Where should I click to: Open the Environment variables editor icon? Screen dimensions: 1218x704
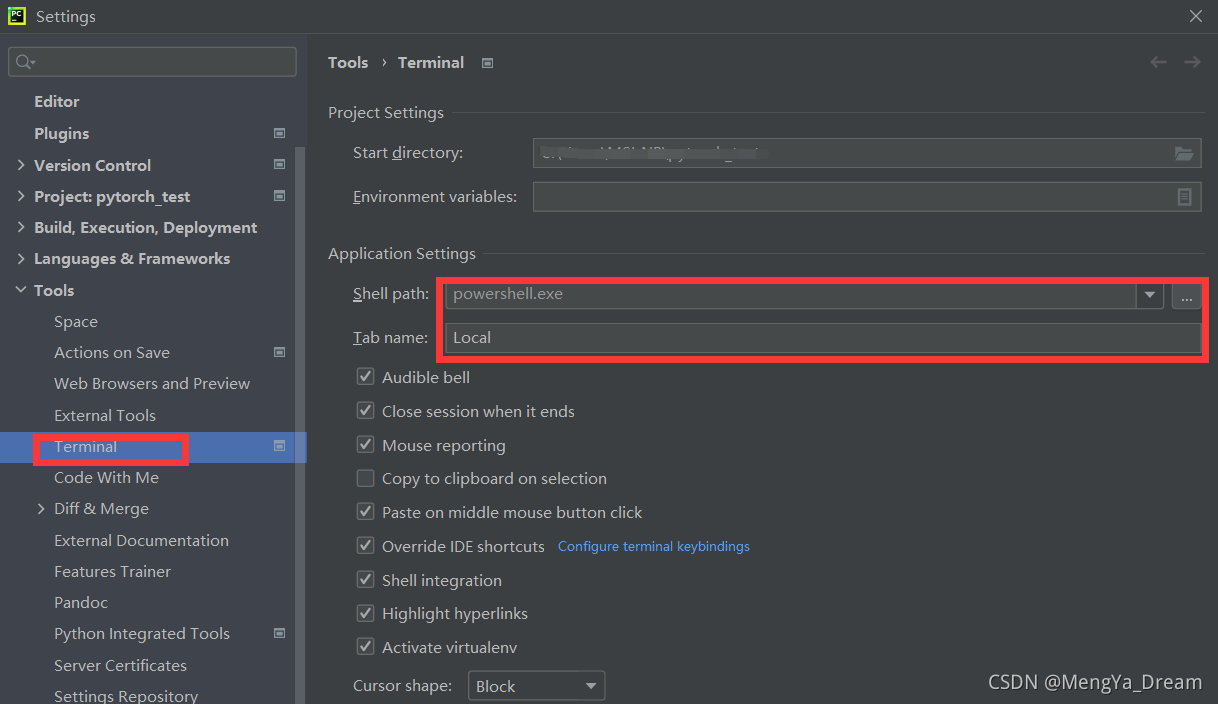click(x=1184, y=196)
